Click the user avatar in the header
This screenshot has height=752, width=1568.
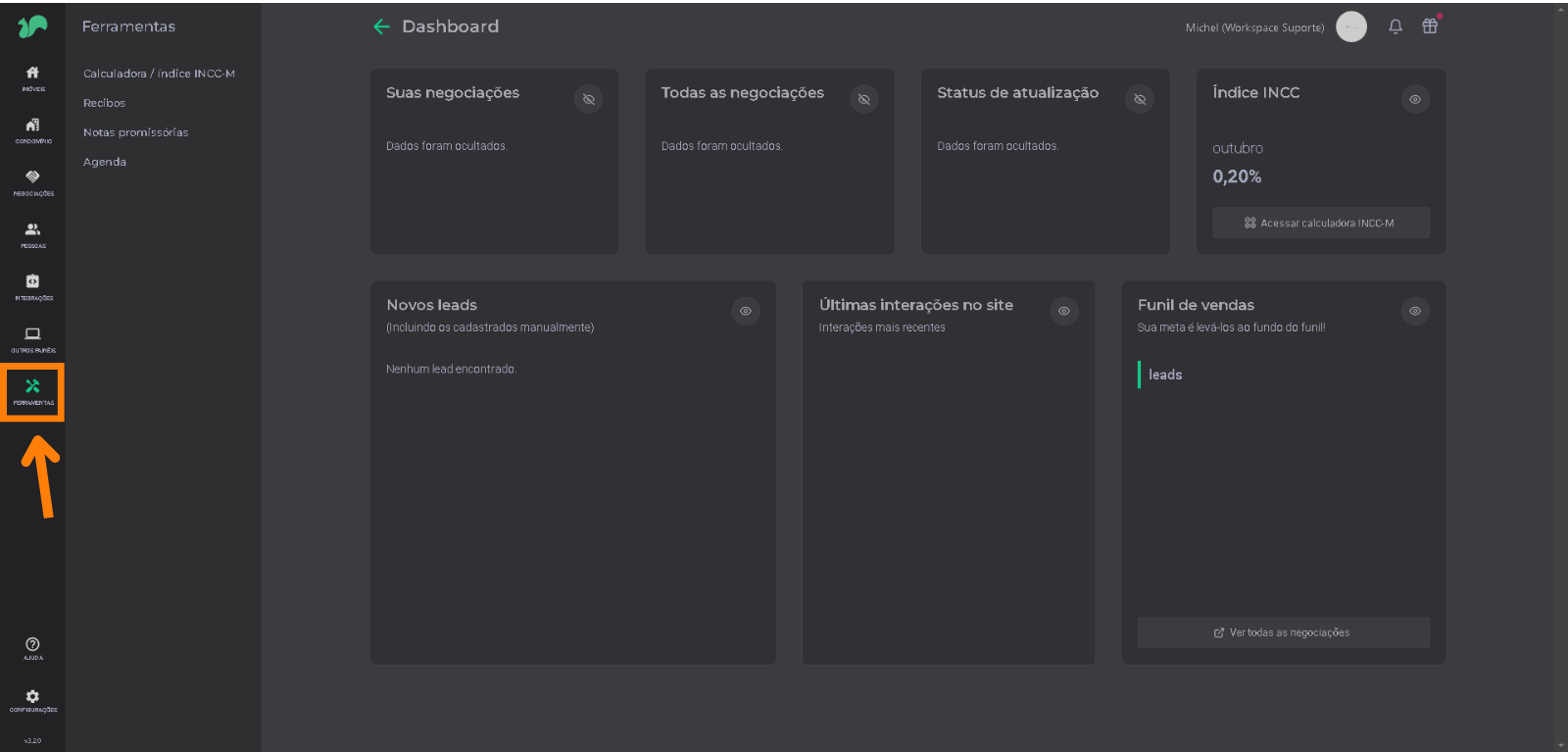(x=1351, y=26)
